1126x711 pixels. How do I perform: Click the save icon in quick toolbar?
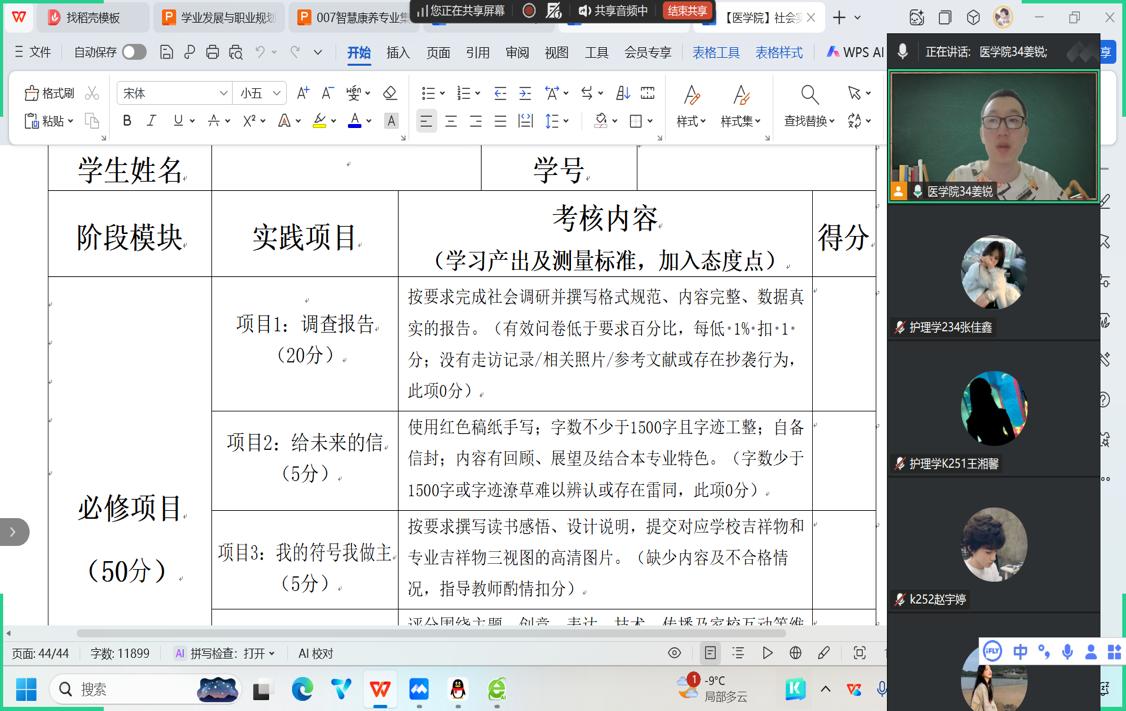(166, 52)
